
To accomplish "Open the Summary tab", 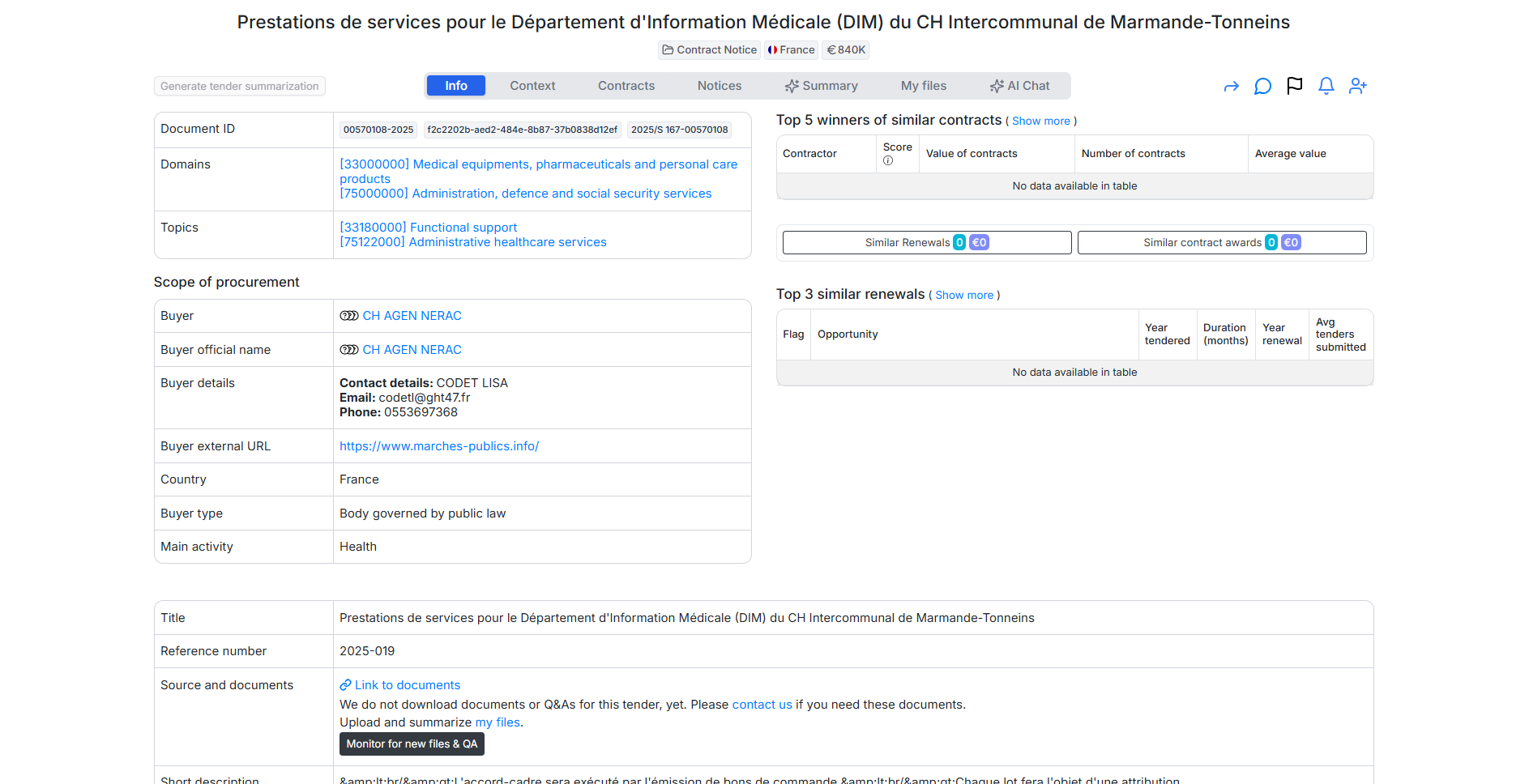I will [x=821, y=86].
